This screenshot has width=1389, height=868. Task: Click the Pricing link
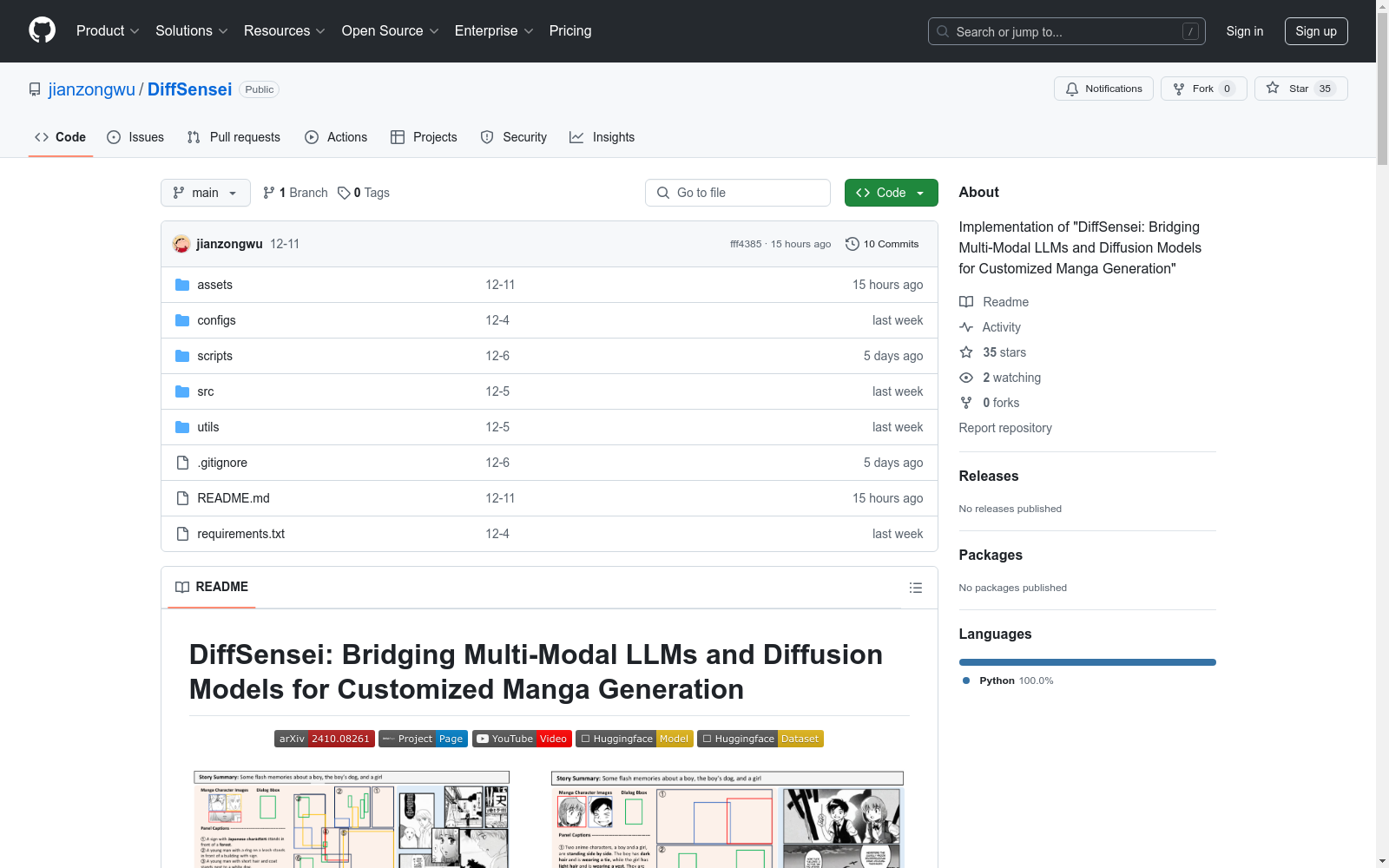point(570,31)
